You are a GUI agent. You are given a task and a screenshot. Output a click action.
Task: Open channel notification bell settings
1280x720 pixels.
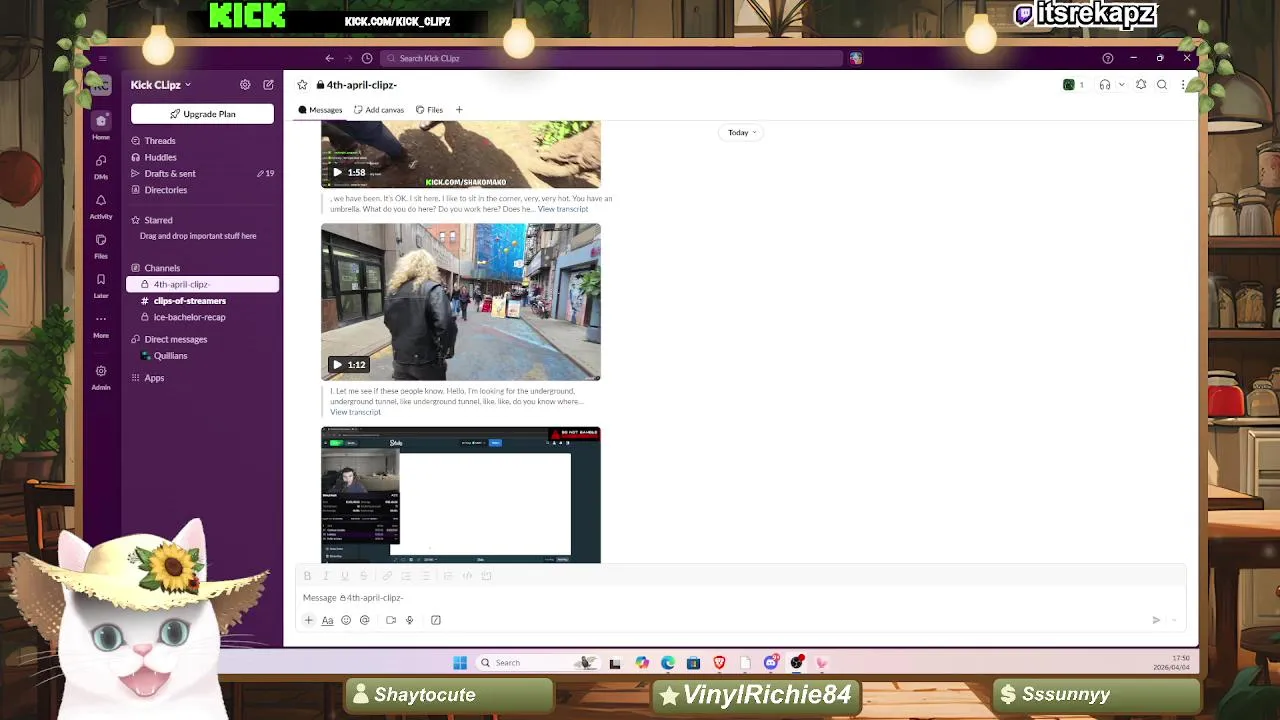coord(1141,85)
